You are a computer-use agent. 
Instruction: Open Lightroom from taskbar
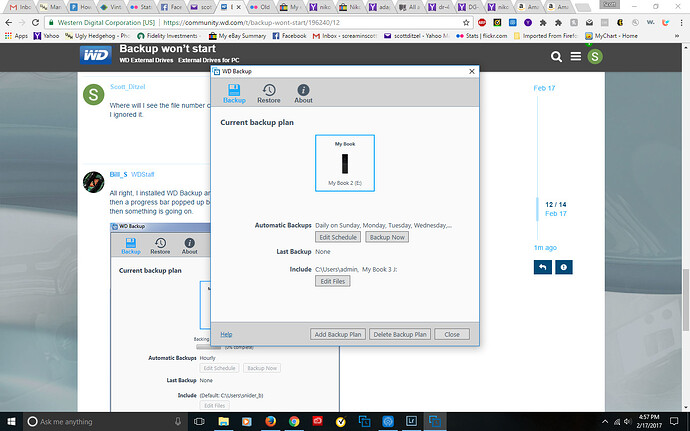[x=411, y=421]
